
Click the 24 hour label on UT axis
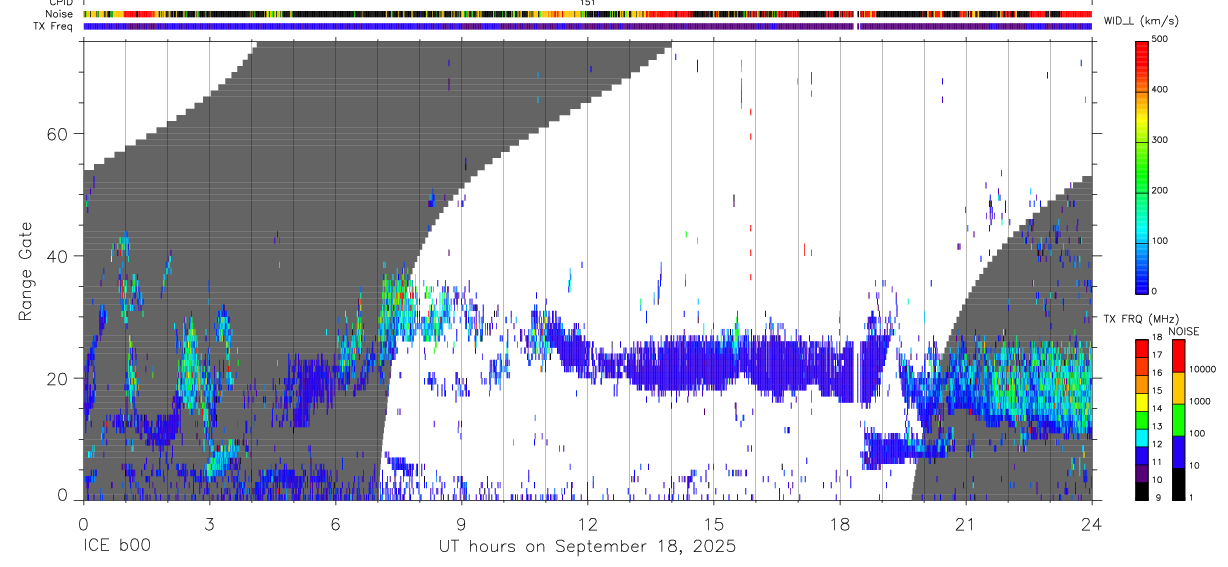(1091, 522)
